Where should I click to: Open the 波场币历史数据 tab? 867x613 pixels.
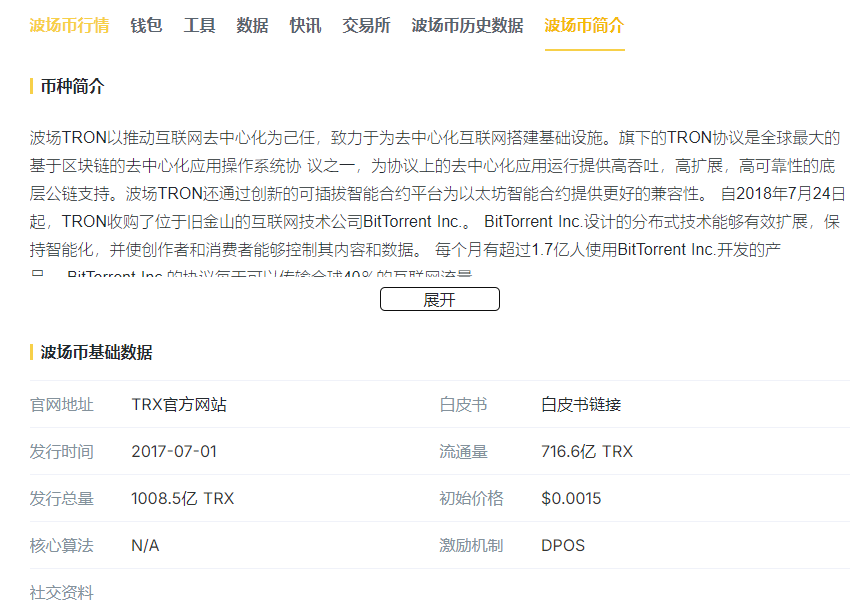coord(467,26)
